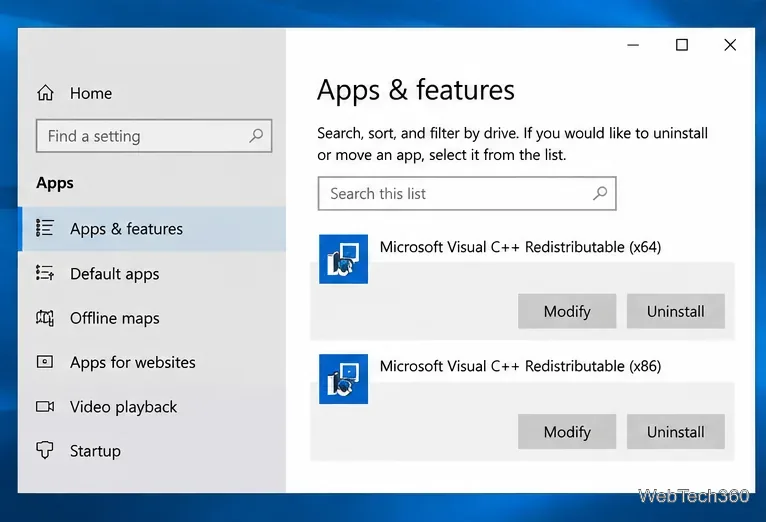
Task: Open the Video playback page
Action: tap(154, 407)
